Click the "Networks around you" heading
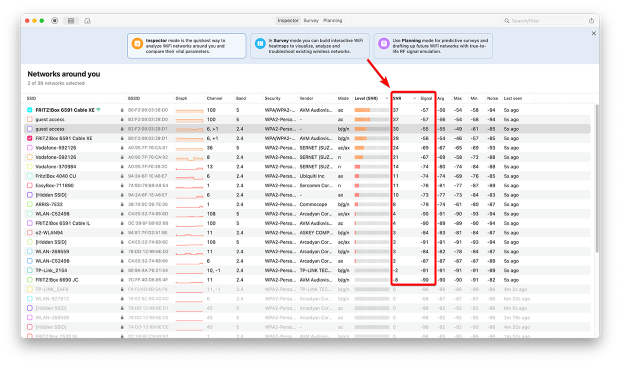This screenshot has height=365, width=620. [x=64, y=74]
